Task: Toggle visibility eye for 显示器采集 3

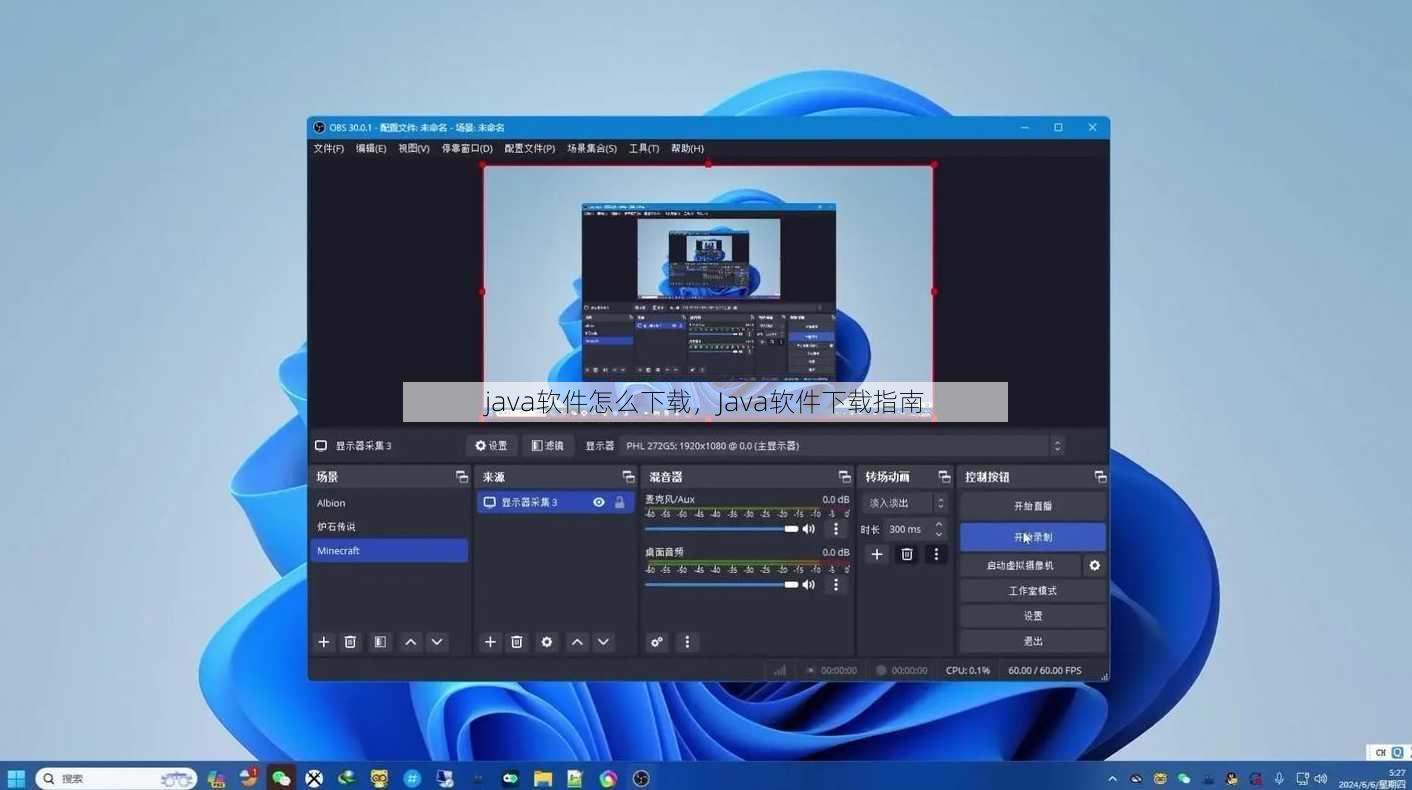Action: coord(599,502)
